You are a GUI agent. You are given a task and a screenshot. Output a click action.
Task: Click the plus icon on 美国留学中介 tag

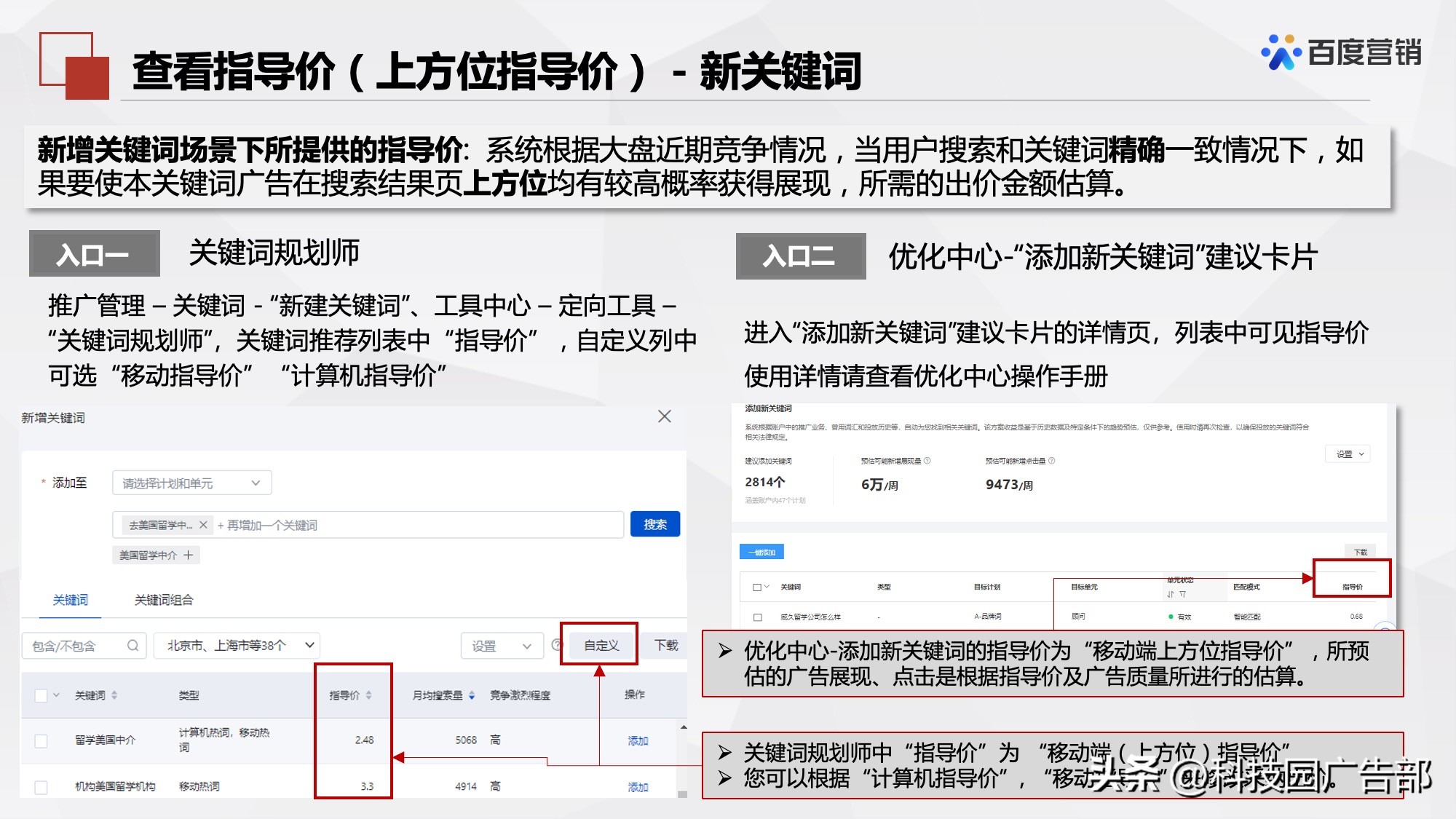pyautogui.click(x=188, y=555)
